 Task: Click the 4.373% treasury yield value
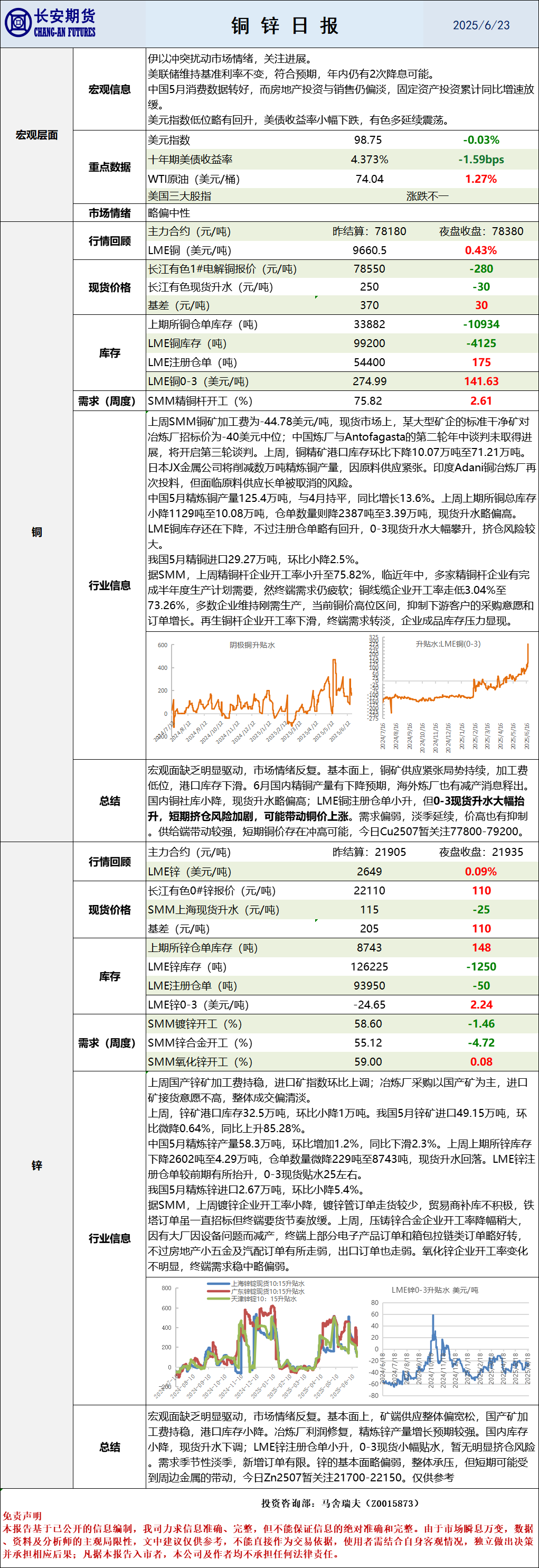pos(369,160)
